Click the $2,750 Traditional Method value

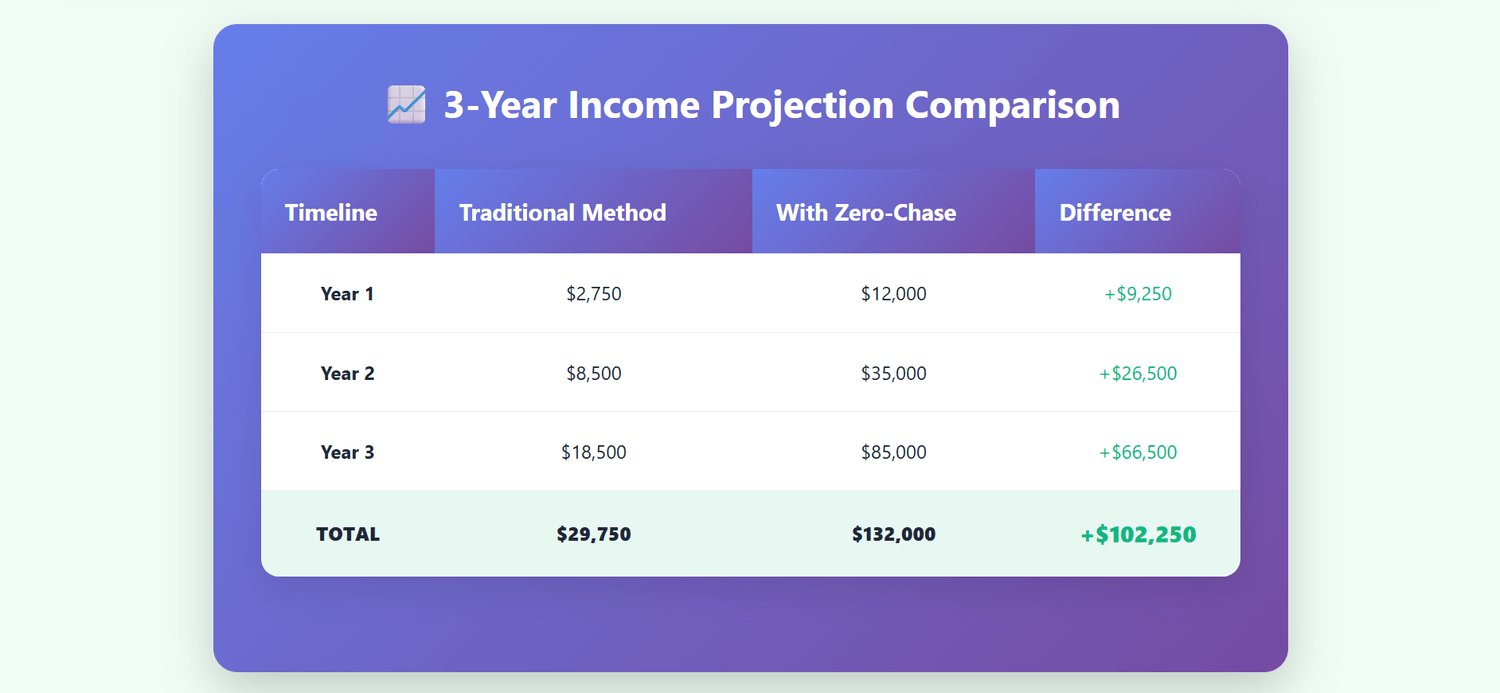click(593, 294)
